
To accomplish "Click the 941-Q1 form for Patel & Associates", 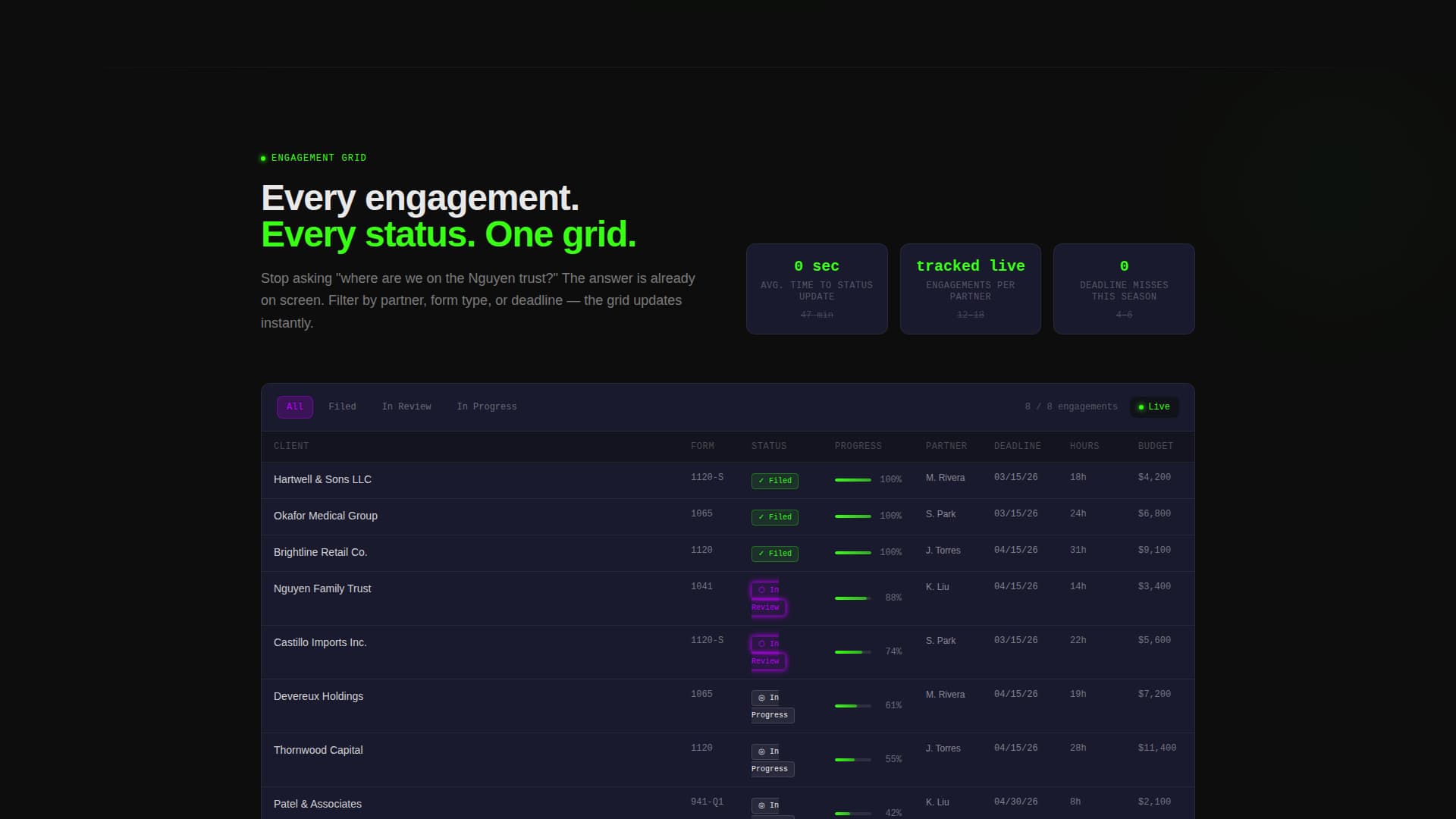I will (707, 802).
